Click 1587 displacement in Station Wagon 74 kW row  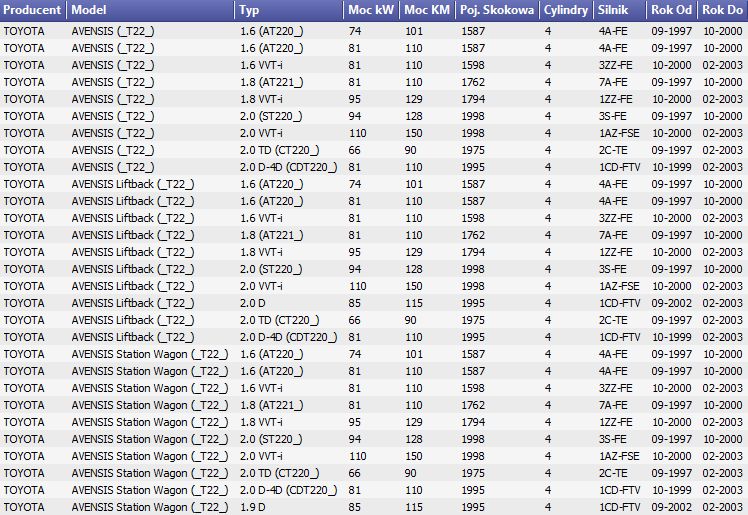coord(473,354)
